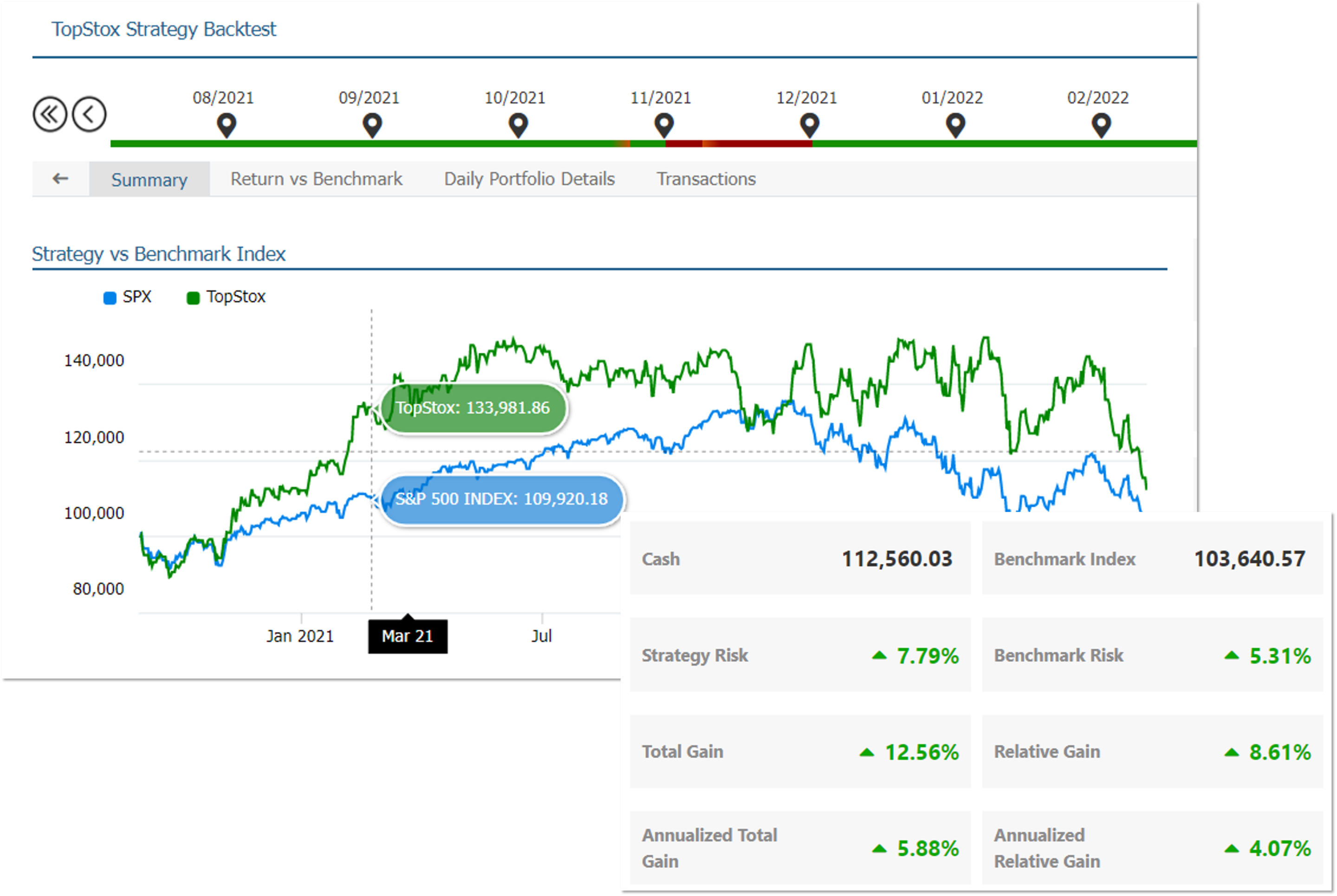Switch to Return vs Benchmark tab
This screenshot has height=896, width=1337.
coord(316,179)
